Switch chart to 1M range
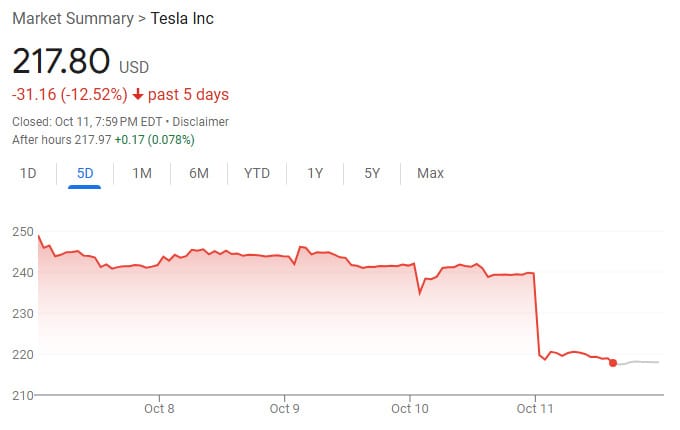This screenshot has width=680, height=430. pyautogui.click(x=142, y=173)
